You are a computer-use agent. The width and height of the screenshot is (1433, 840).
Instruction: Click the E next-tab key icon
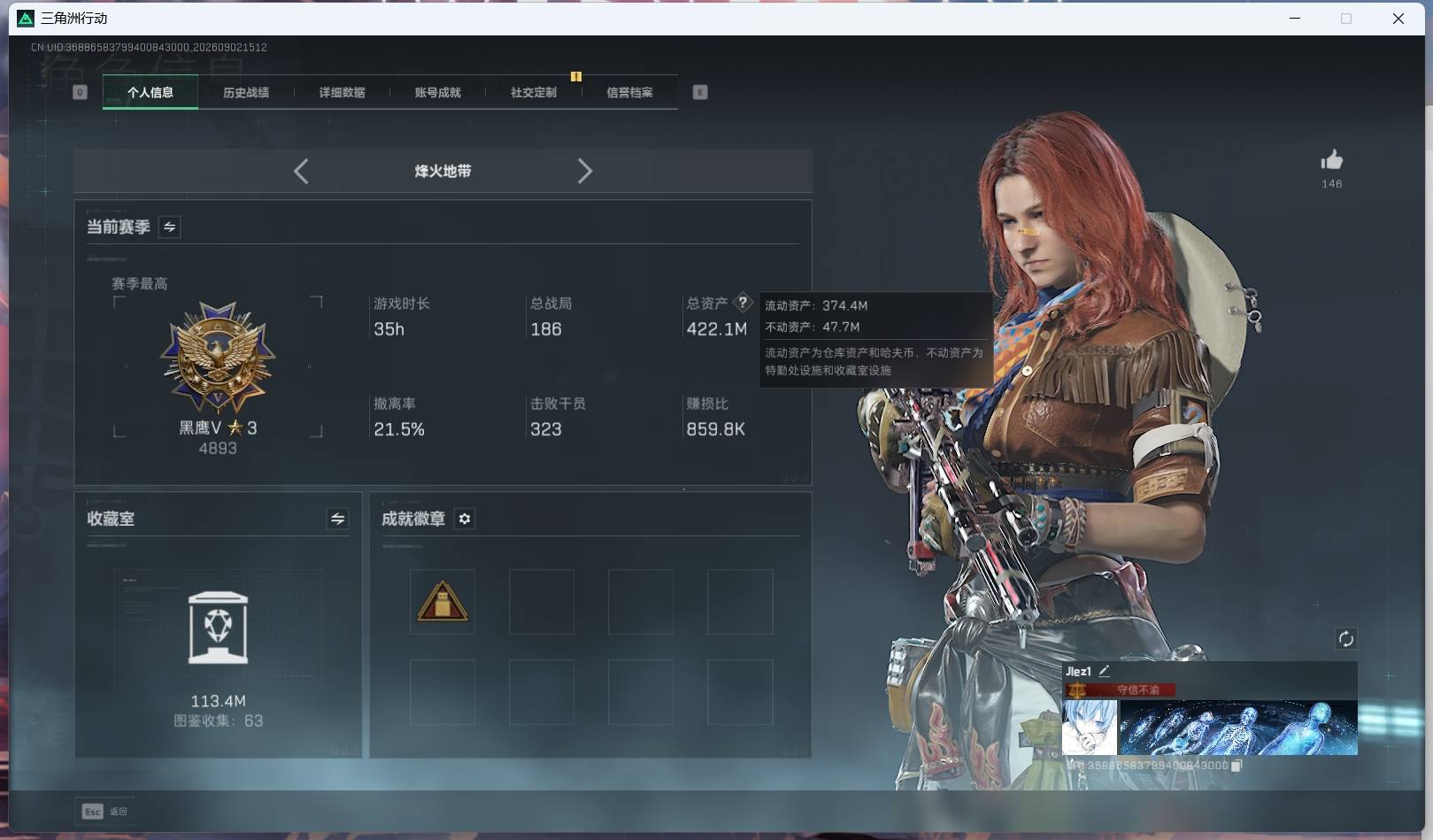click(x=700, y=92)
